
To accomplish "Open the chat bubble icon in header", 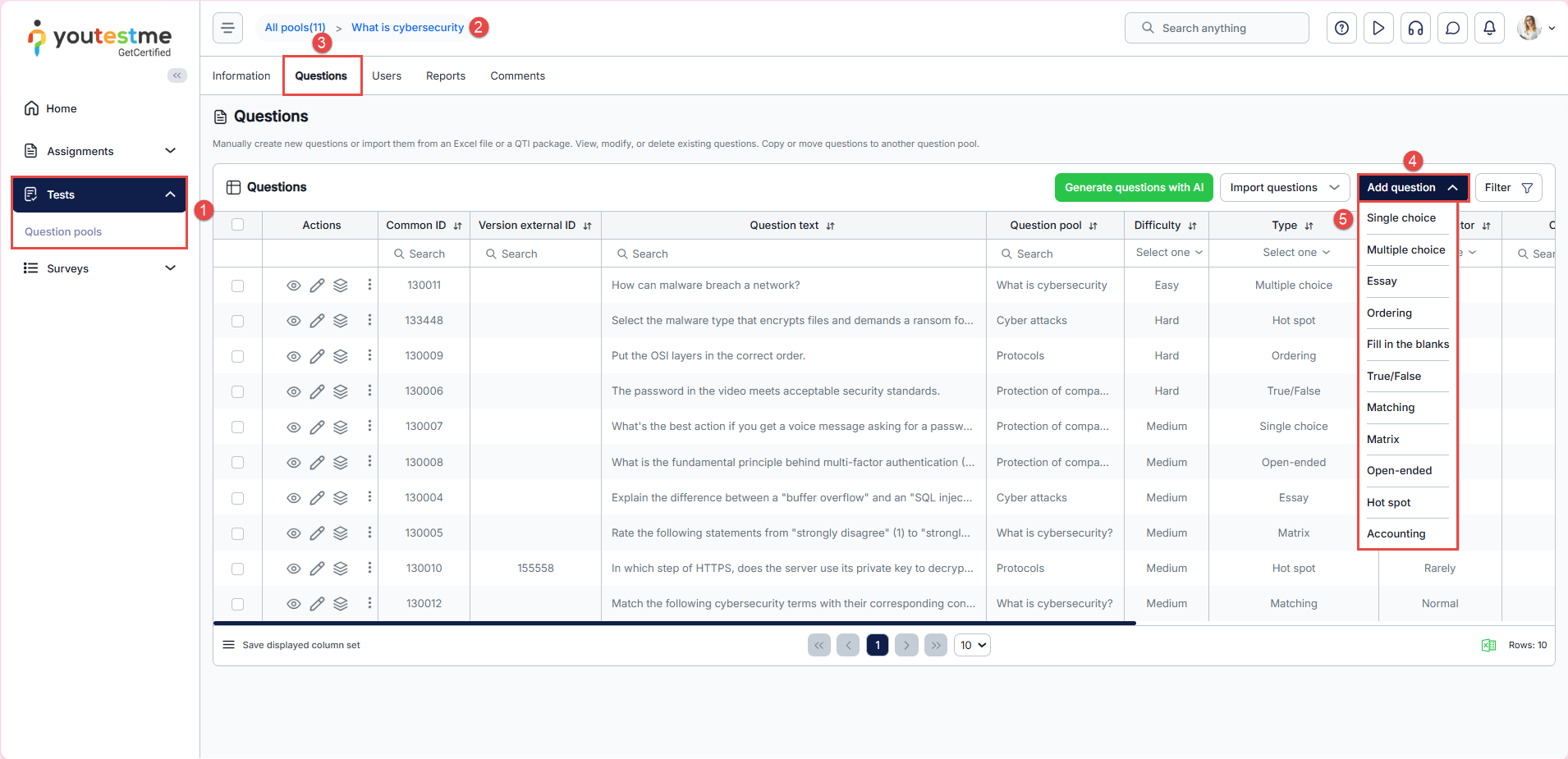I will point(1452,28).
